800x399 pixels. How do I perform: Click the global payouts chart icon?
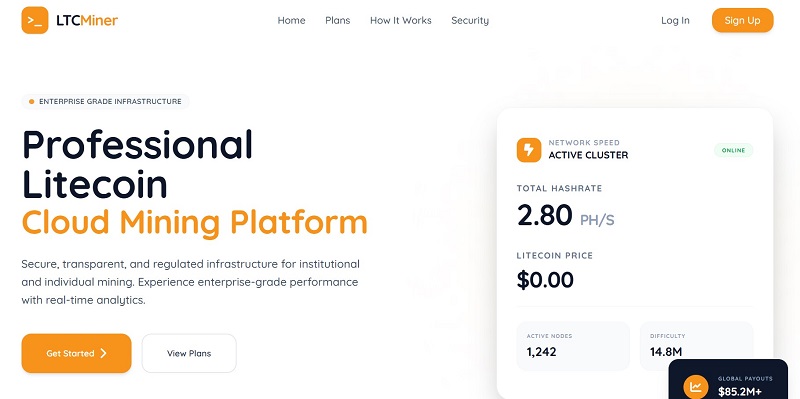695,387
